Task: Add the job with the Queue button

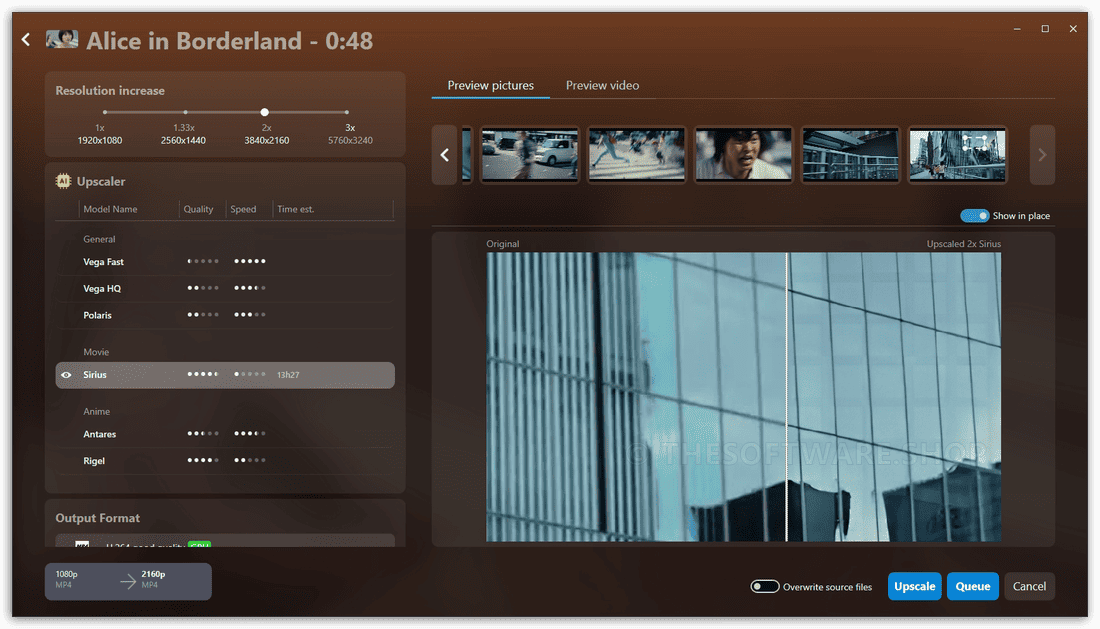Action: pos(972,586)
